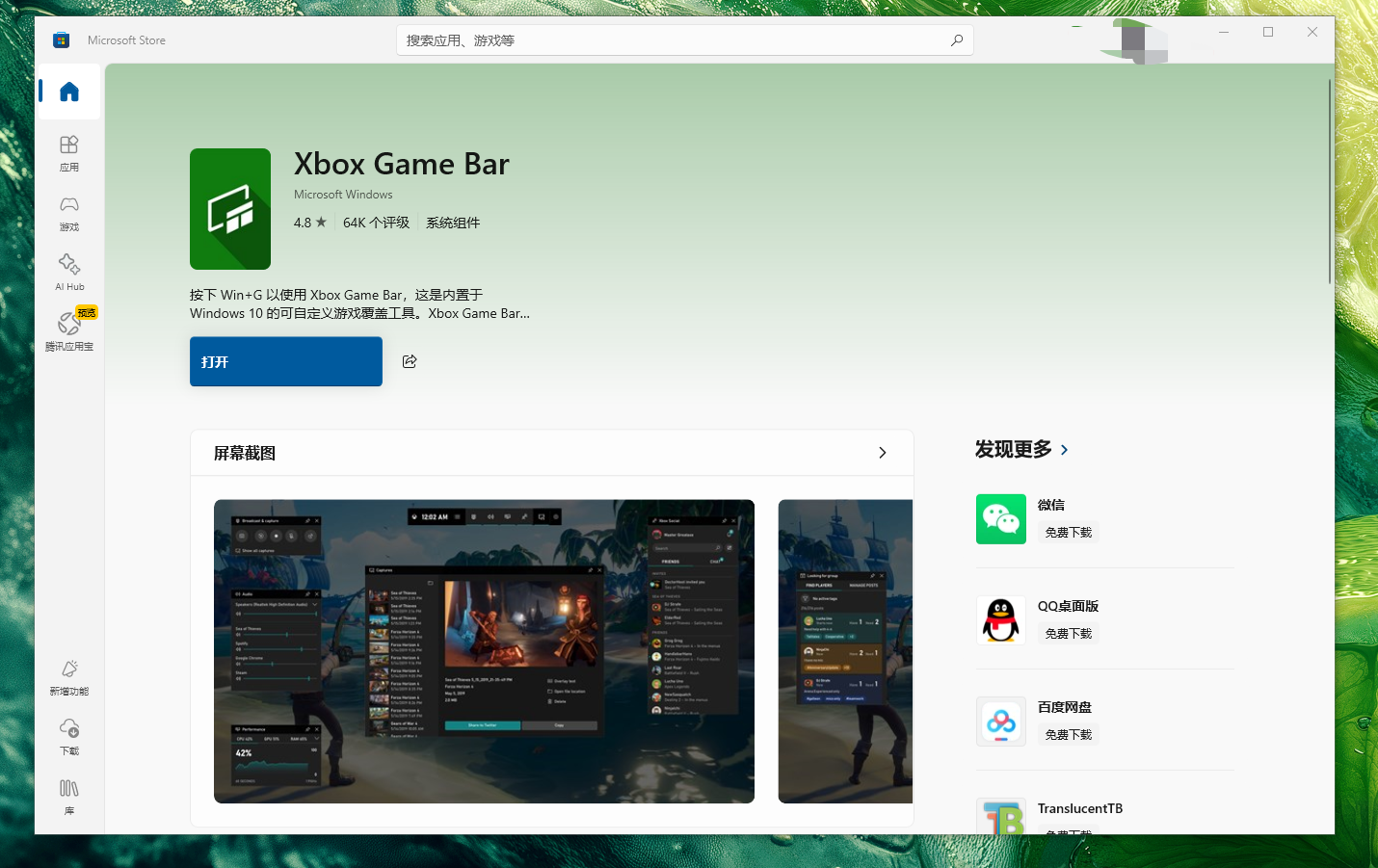Go to the Home page in sidebar
Screen dimensions: 1378x868
pos(68,92)
